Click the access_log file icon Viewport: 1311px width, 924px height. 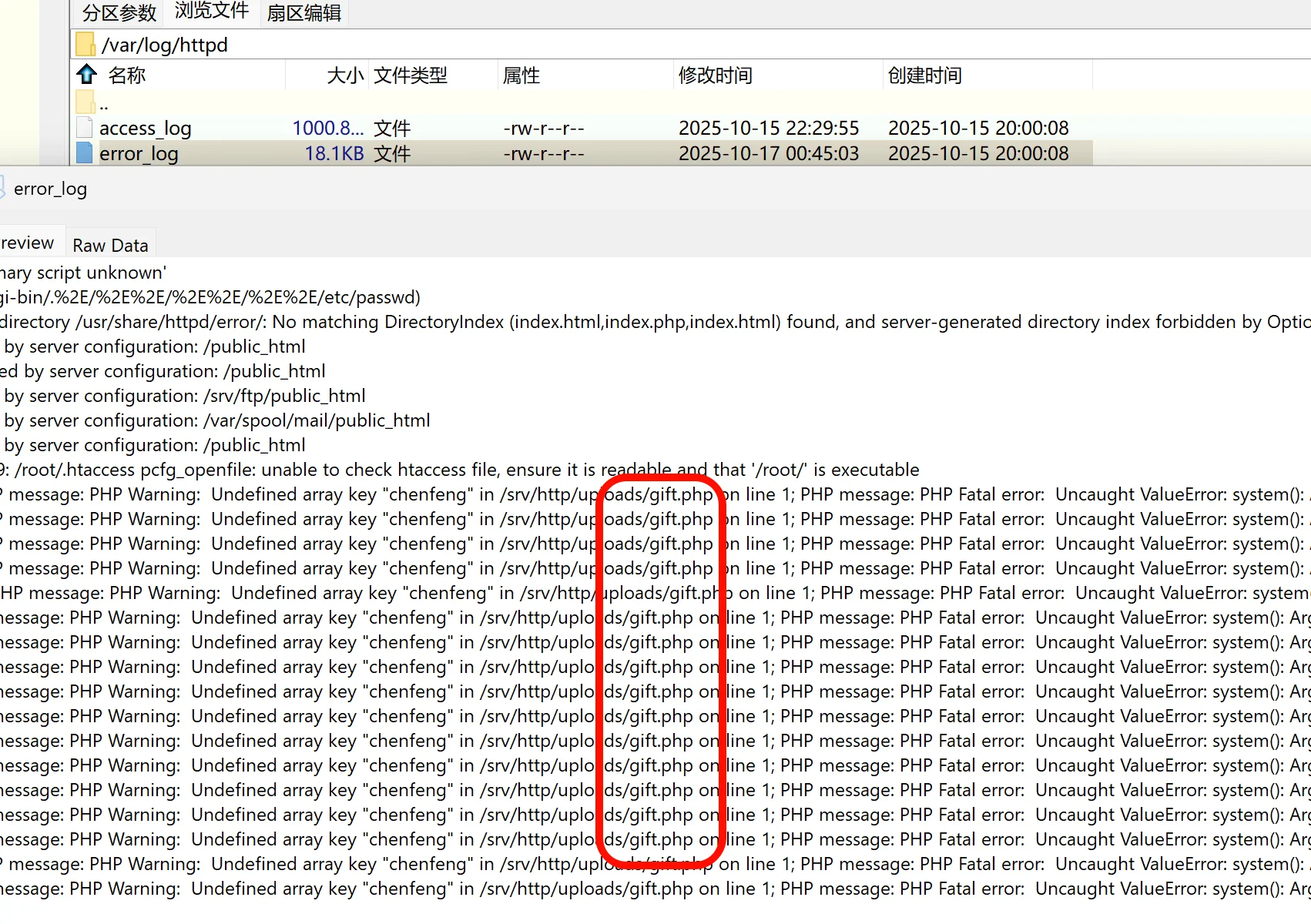[85, 128]
